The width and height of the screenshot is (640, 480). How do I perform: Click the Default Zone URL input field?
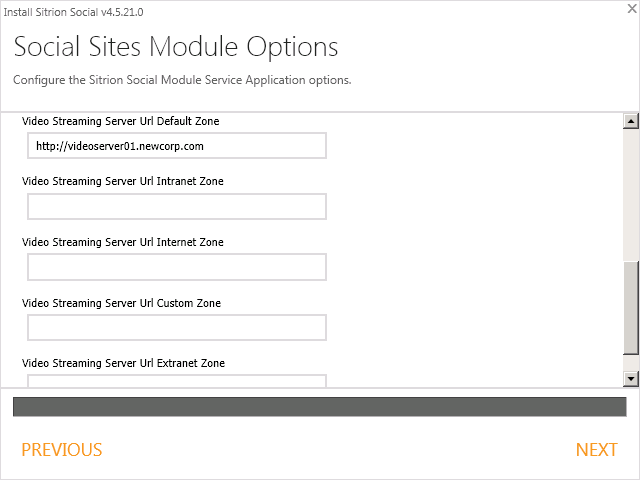[x=176, y=146]
